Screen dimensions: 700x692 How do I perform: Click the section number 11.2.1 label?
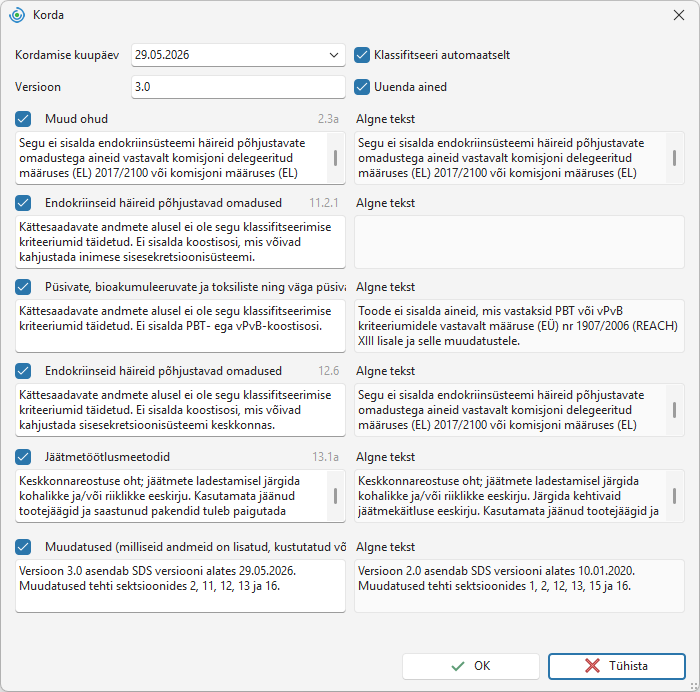pyautogui.click(x=324, y=203)
